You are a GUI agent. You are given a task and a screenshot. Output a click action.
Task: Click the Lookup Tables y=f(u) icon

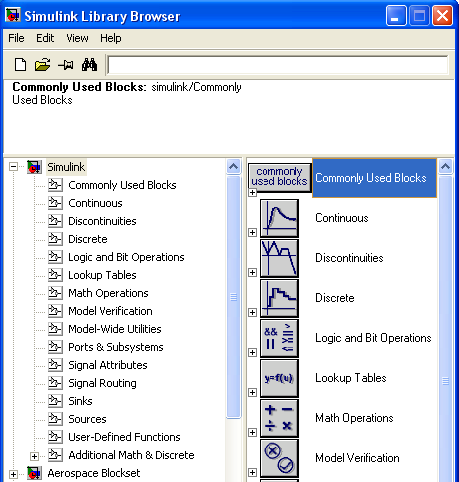pos(279,378)
